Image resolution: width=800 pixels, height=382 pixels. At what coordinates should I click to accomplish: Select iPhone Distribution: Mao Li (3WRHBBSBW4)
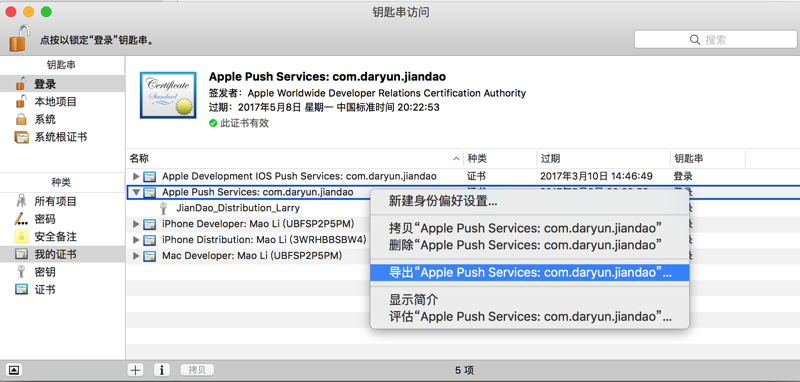pos(264,239)
